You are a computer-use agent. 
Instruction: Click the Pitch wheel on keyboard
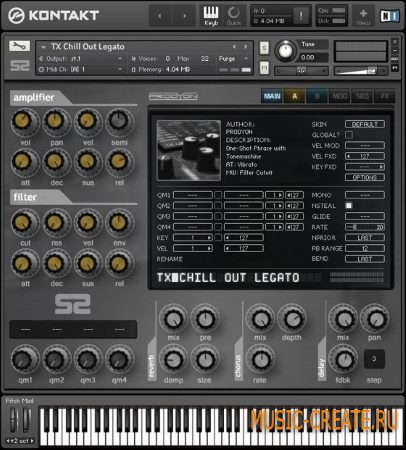click(x=14, y=419)
